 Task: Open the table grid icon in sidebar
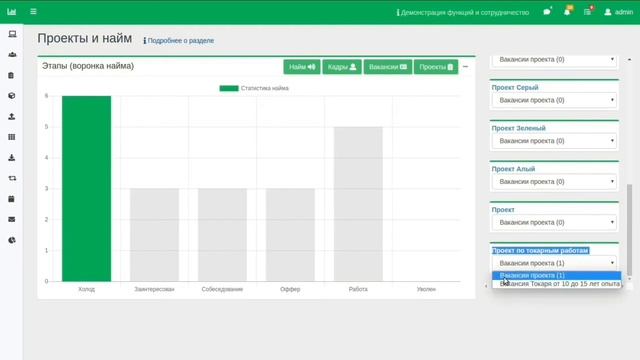point(12,137)
